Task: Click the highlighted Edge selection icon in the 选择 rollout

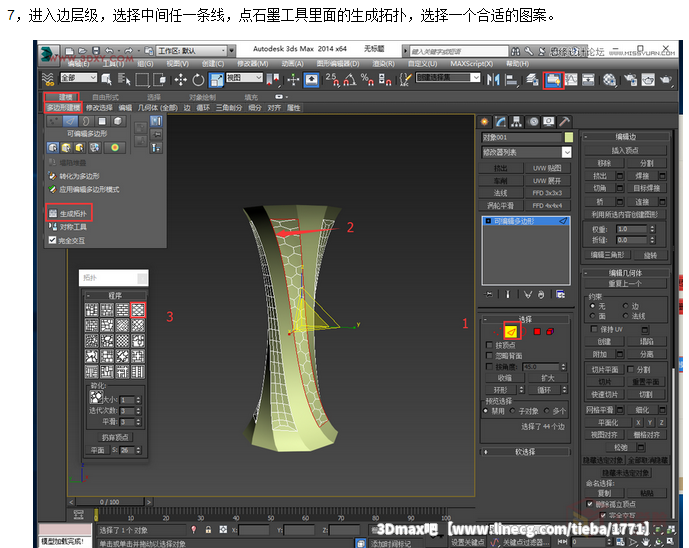Action: coord(511,331)
